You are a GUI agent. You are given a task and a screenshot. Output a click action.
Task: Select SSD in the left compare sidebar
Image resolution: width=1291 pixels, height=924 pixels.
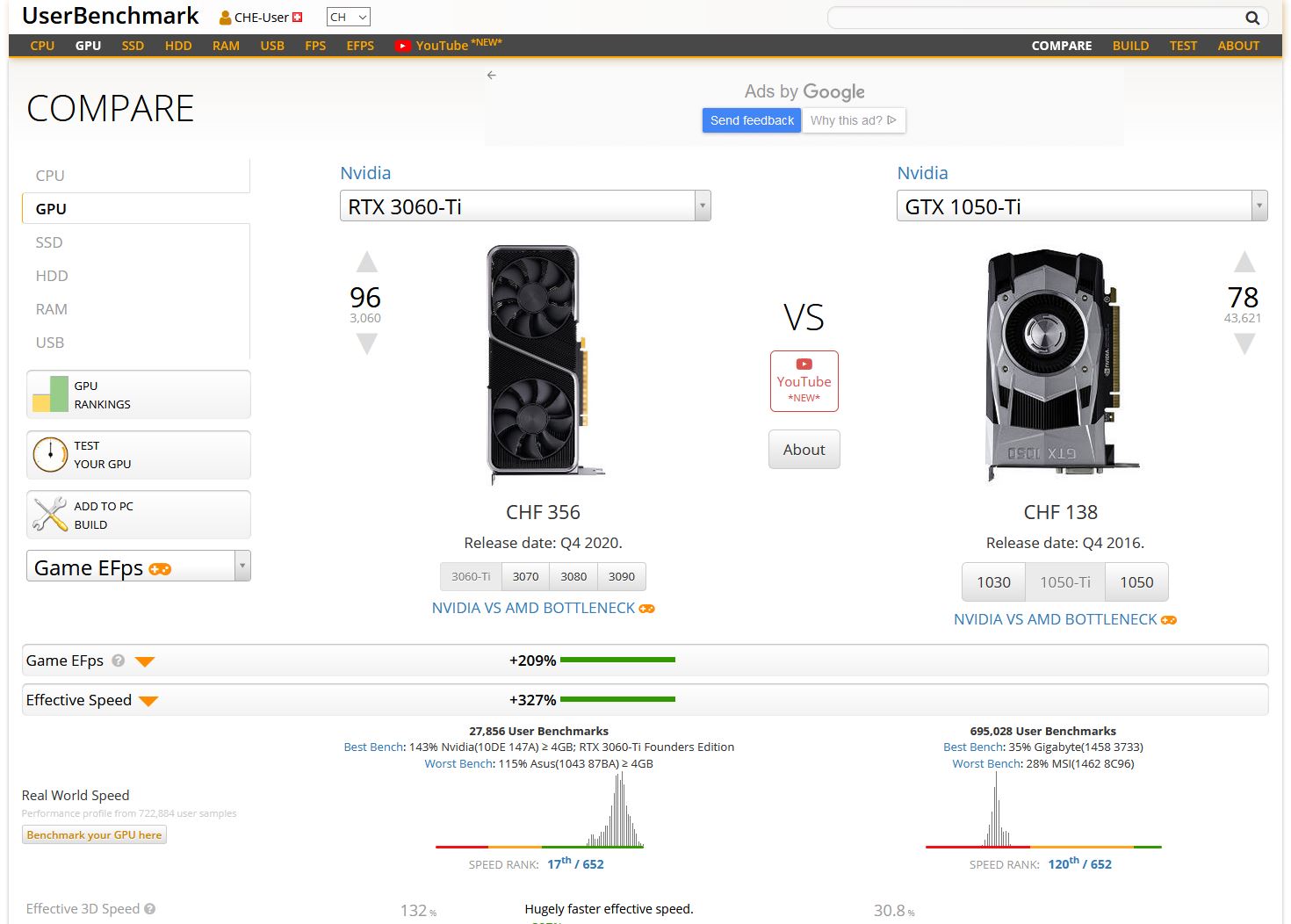click(49, 242)
